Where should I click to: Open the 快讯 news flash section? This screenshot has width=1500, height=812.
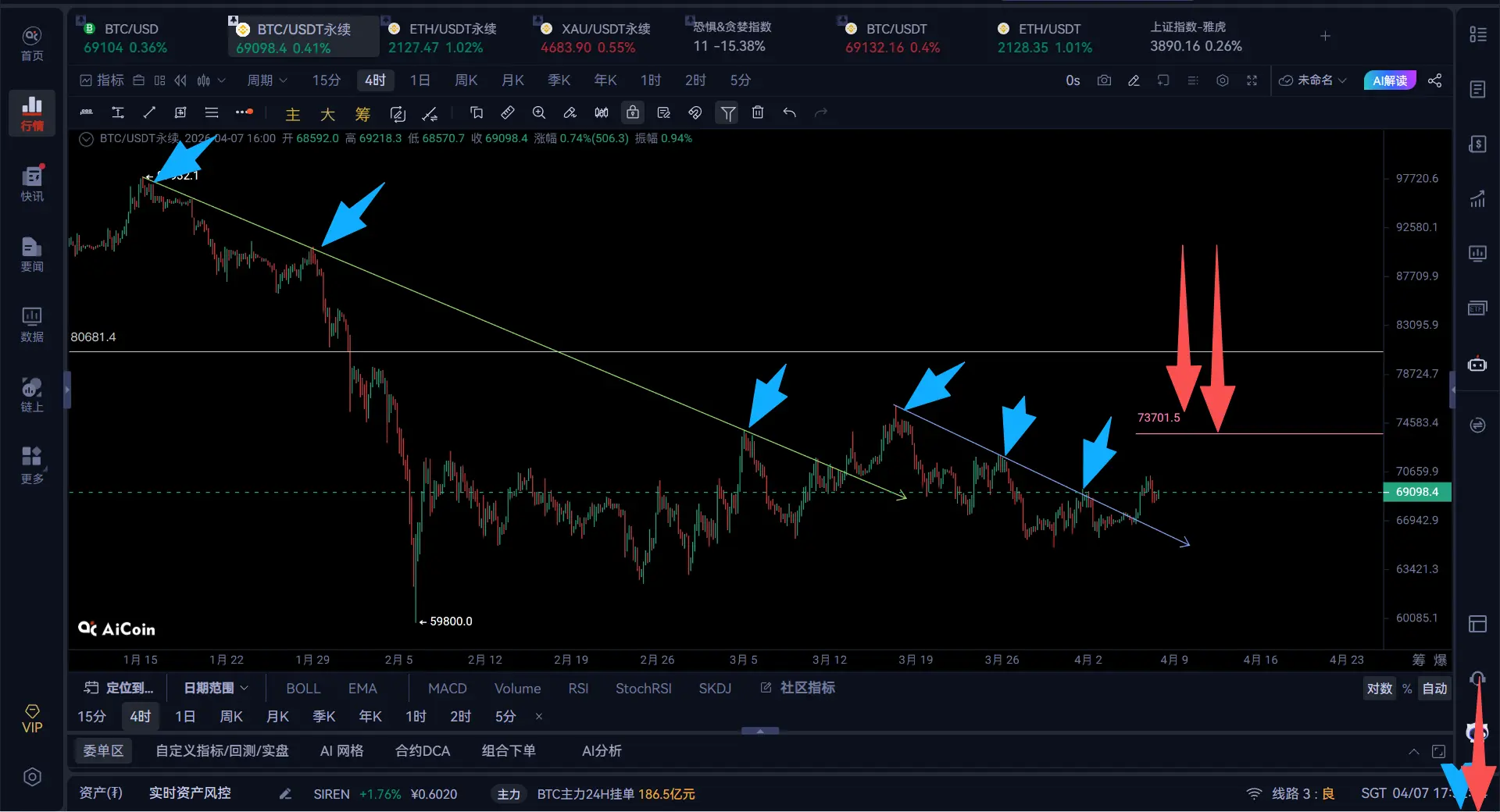tap(32, 184)
